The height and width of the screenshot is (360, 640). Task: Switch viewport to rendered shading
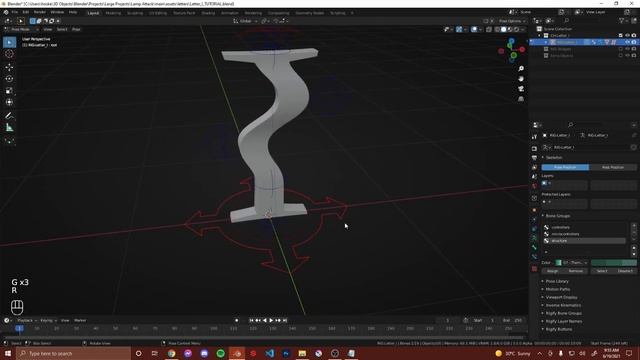[517, 29]
